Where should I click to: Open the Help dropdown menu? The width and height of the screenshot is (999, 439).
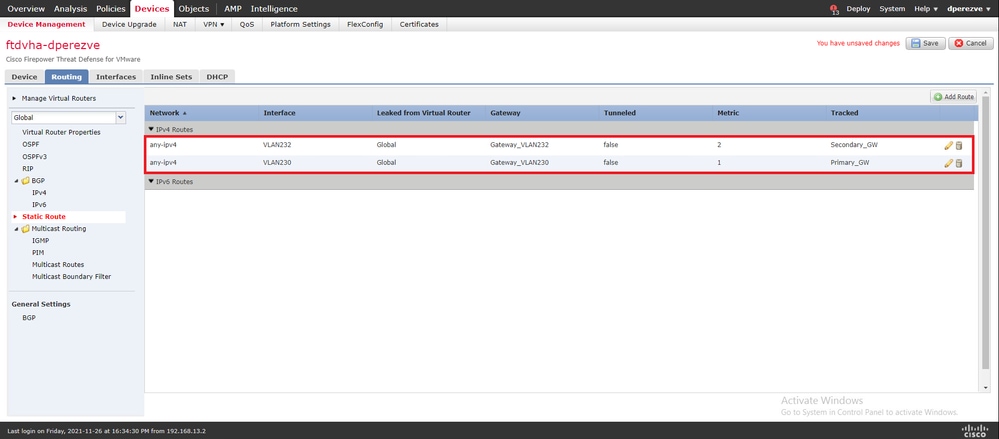(x=926, y=9)
